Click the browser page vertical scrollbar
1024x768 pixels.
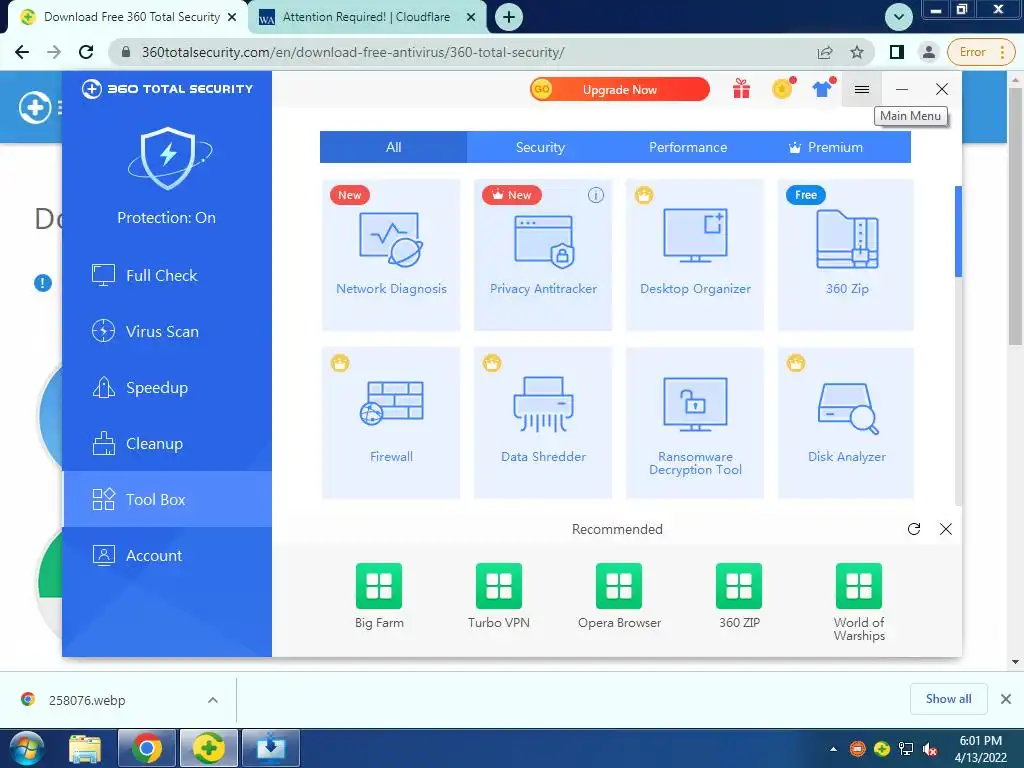(1015, 216)
